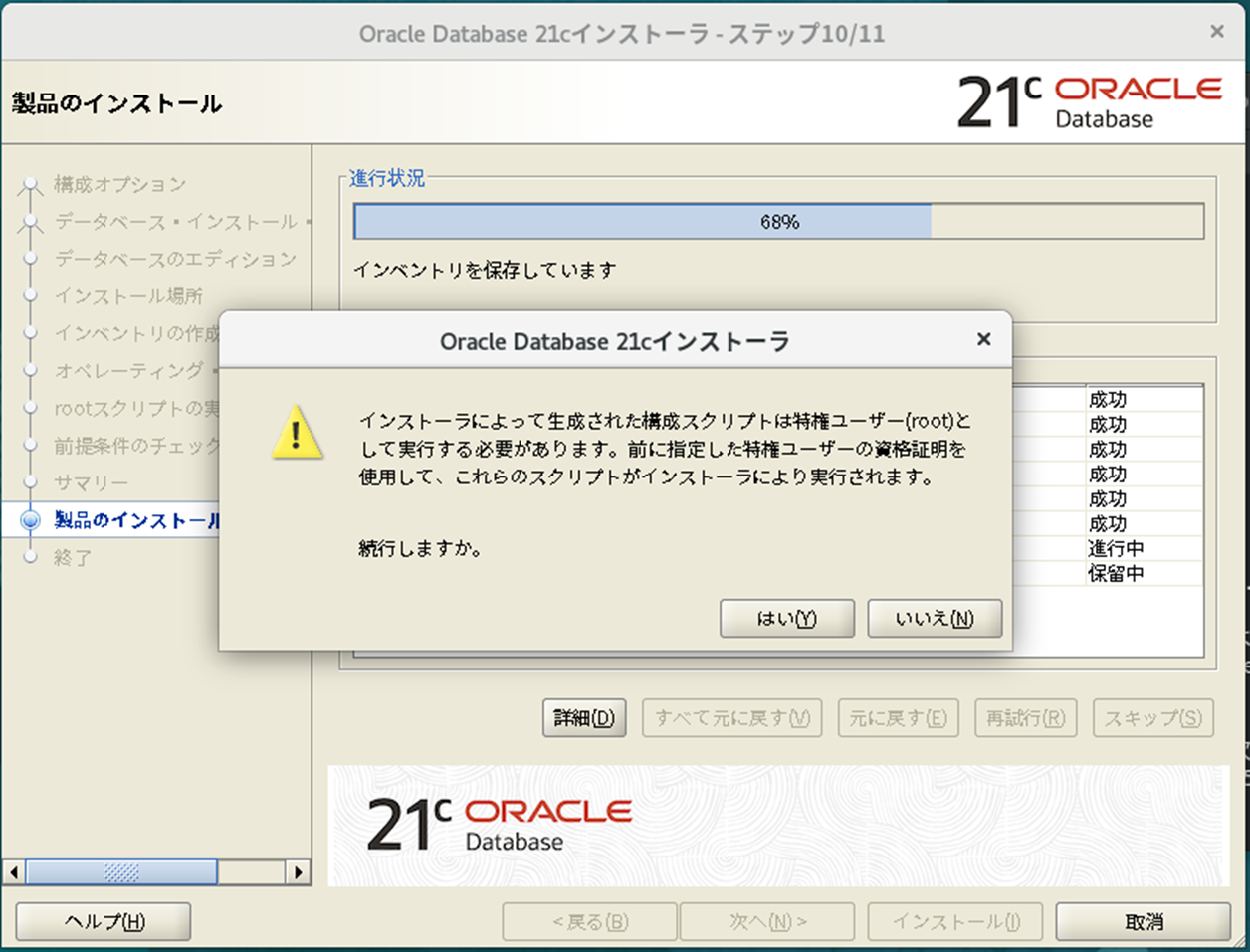Click the 進行中 status row in the table

point(1115,548)
